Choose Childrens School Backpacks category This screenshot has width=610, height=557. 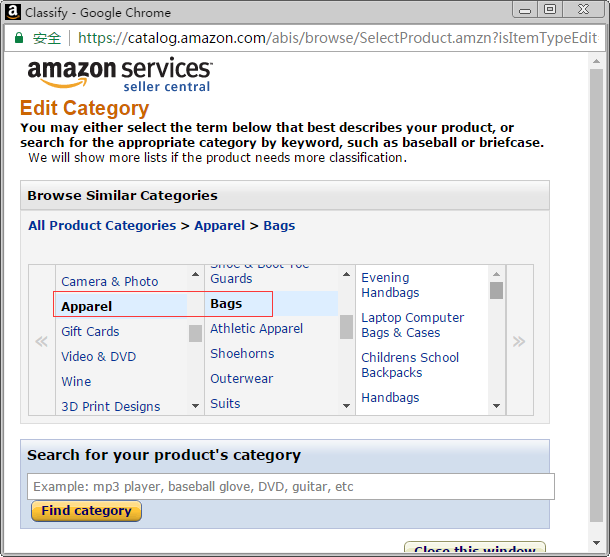pos(410,365)
